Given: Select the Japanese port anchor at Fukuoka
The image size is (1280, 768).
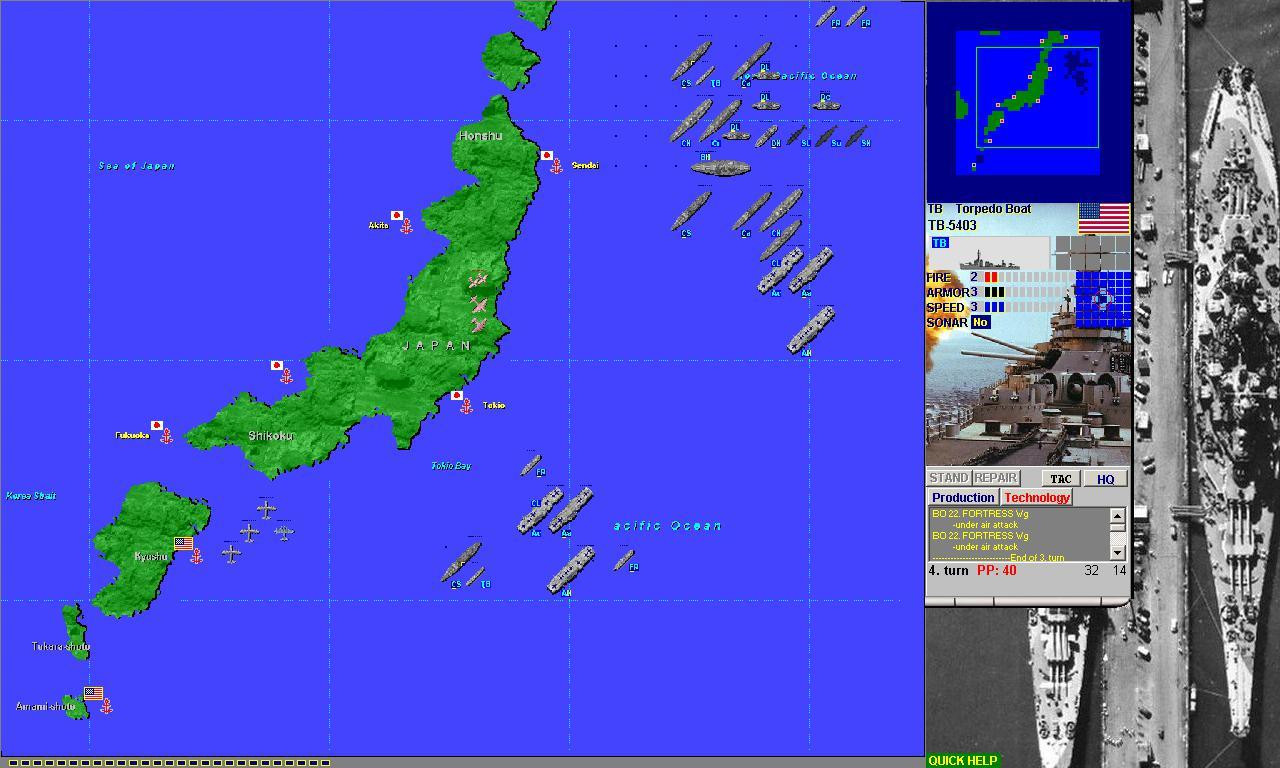Looking at the screenshot, I should click(x=166, y=436).
